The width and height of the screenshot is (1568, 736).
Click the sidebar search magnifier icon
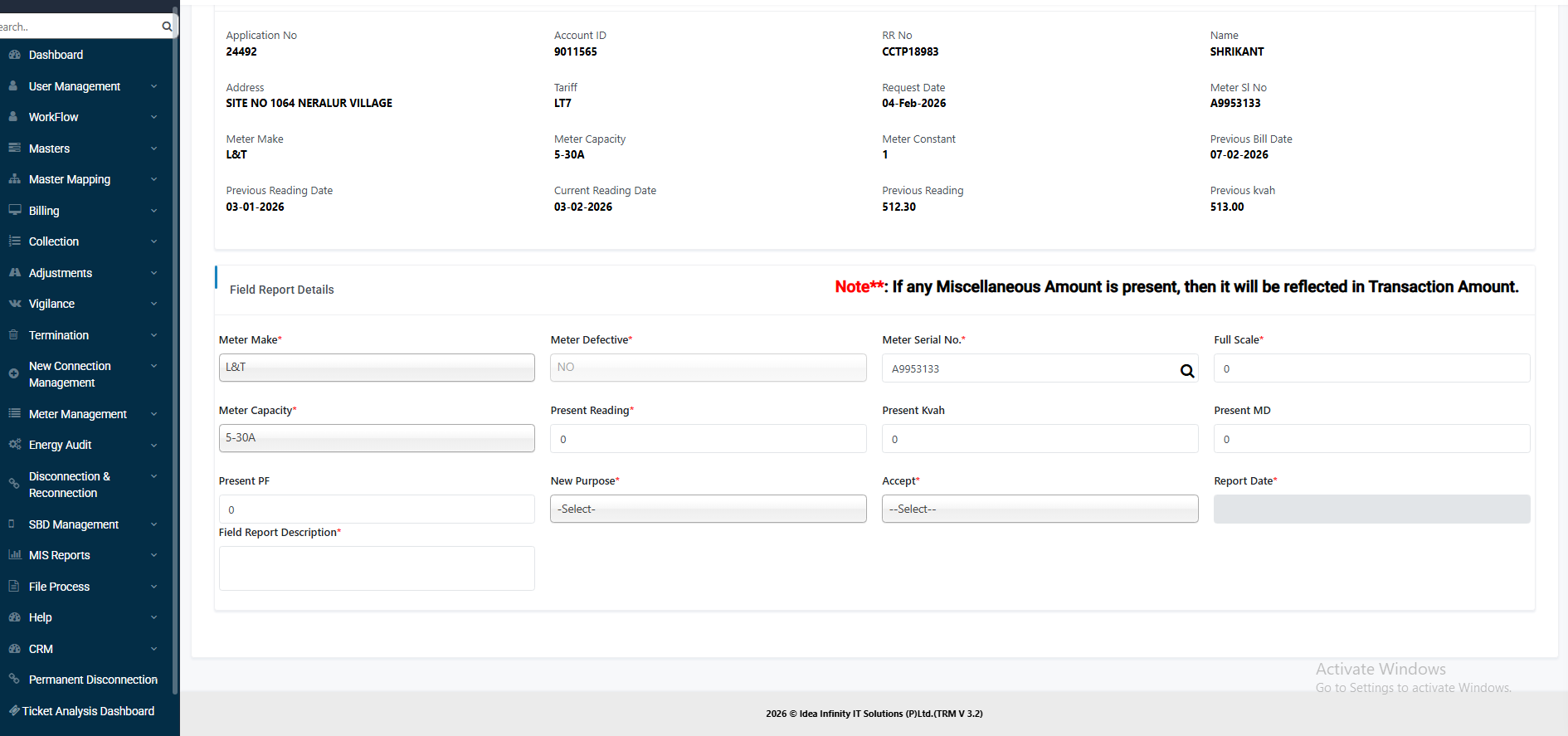pyautogui.click(x=167, y=27)
